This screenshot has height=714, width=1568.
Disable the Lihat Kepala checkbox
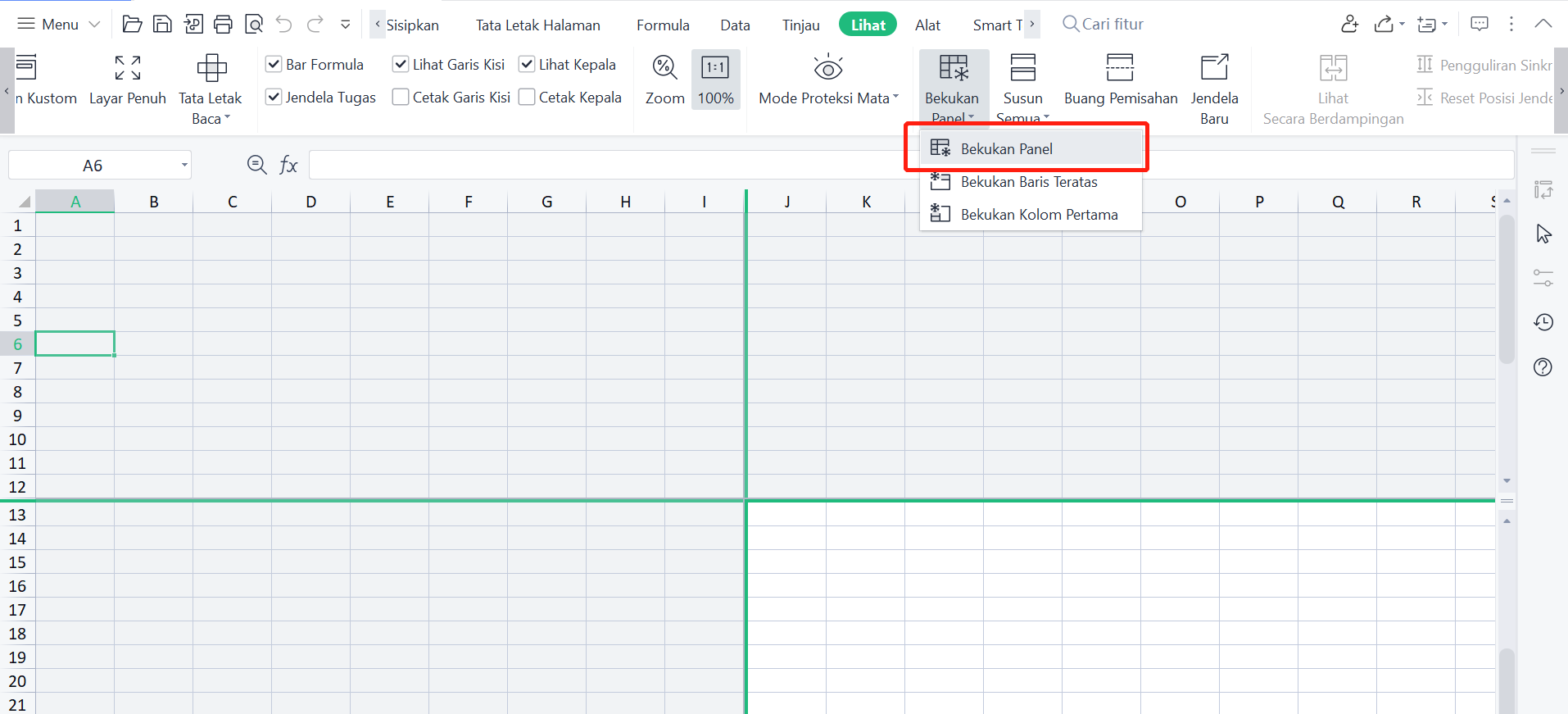pos(527,65)
